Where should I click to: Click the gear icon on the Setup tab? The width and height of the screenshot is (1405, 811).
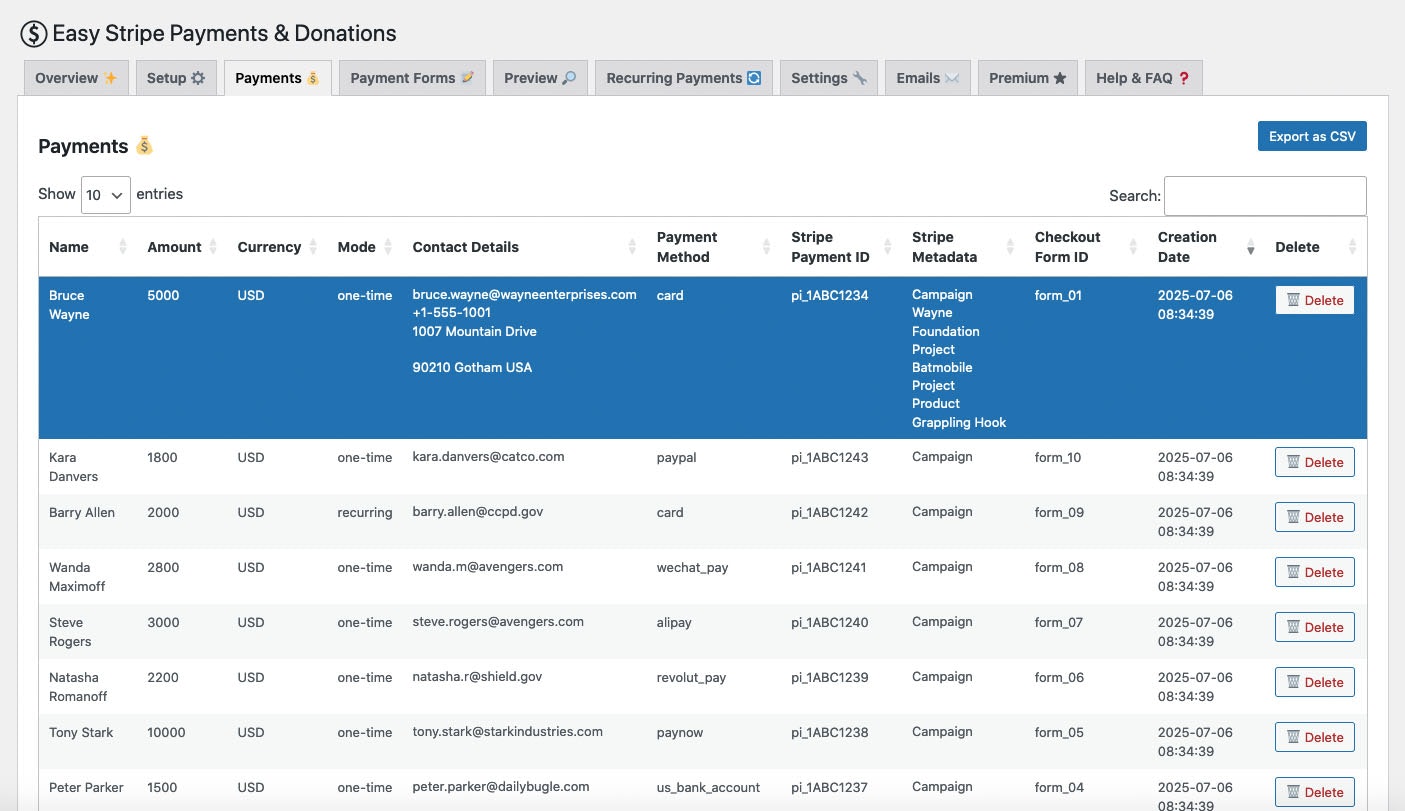pos(199,77)
